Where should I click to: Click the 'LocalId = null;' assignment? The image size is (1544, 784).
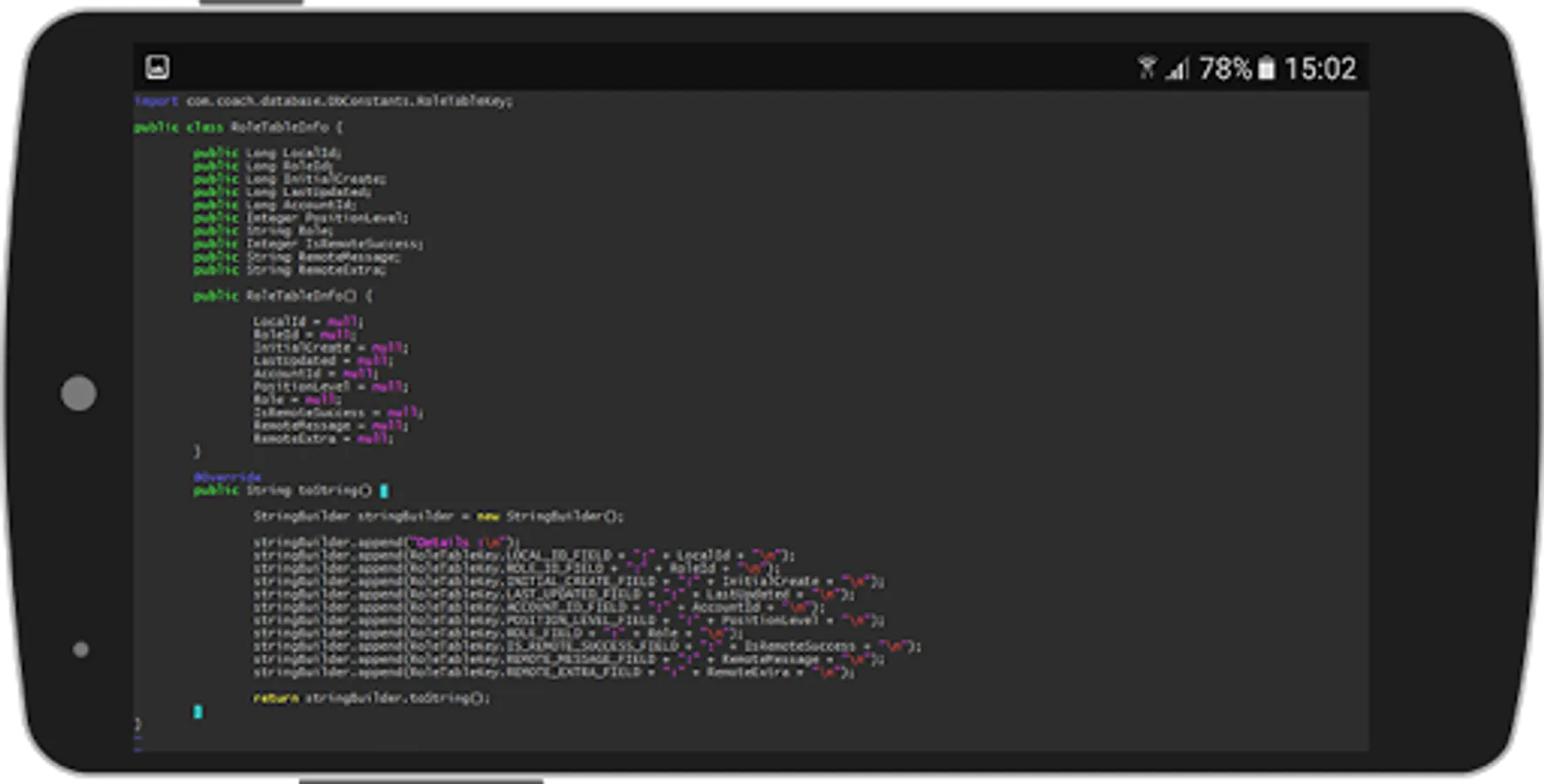point(308,321)
